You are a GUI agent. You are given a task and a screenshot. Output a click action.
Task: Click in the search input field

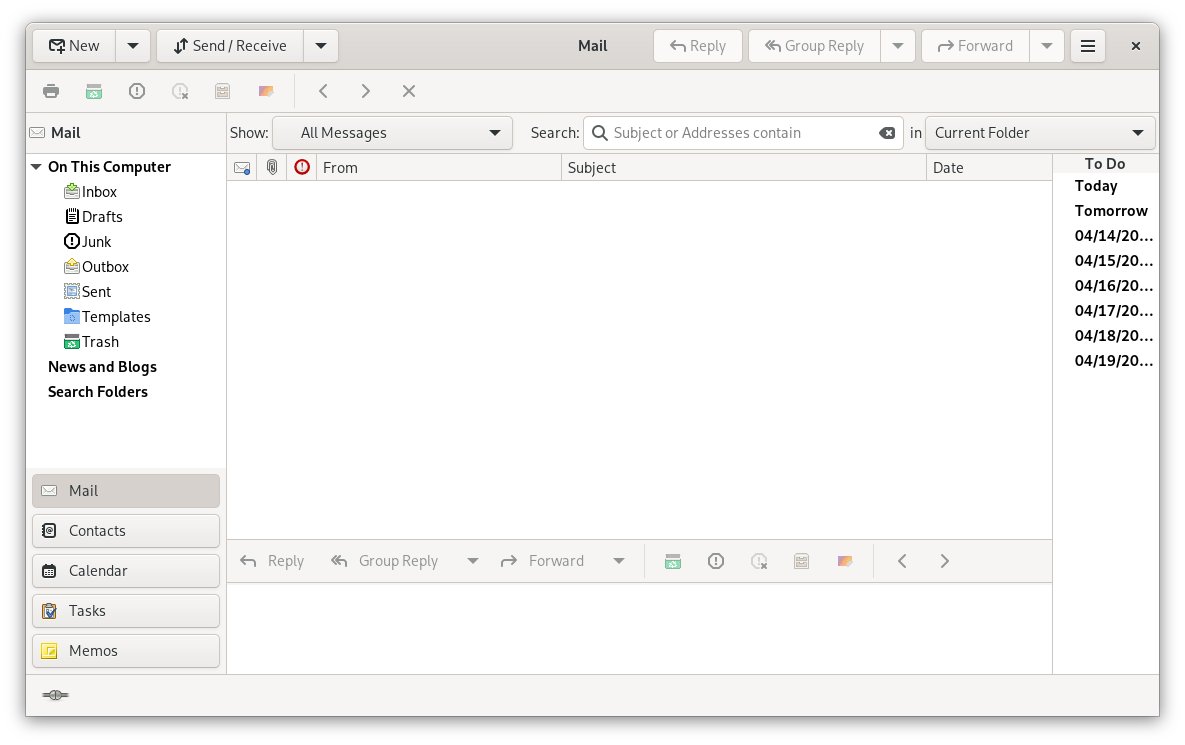(740, 133)
